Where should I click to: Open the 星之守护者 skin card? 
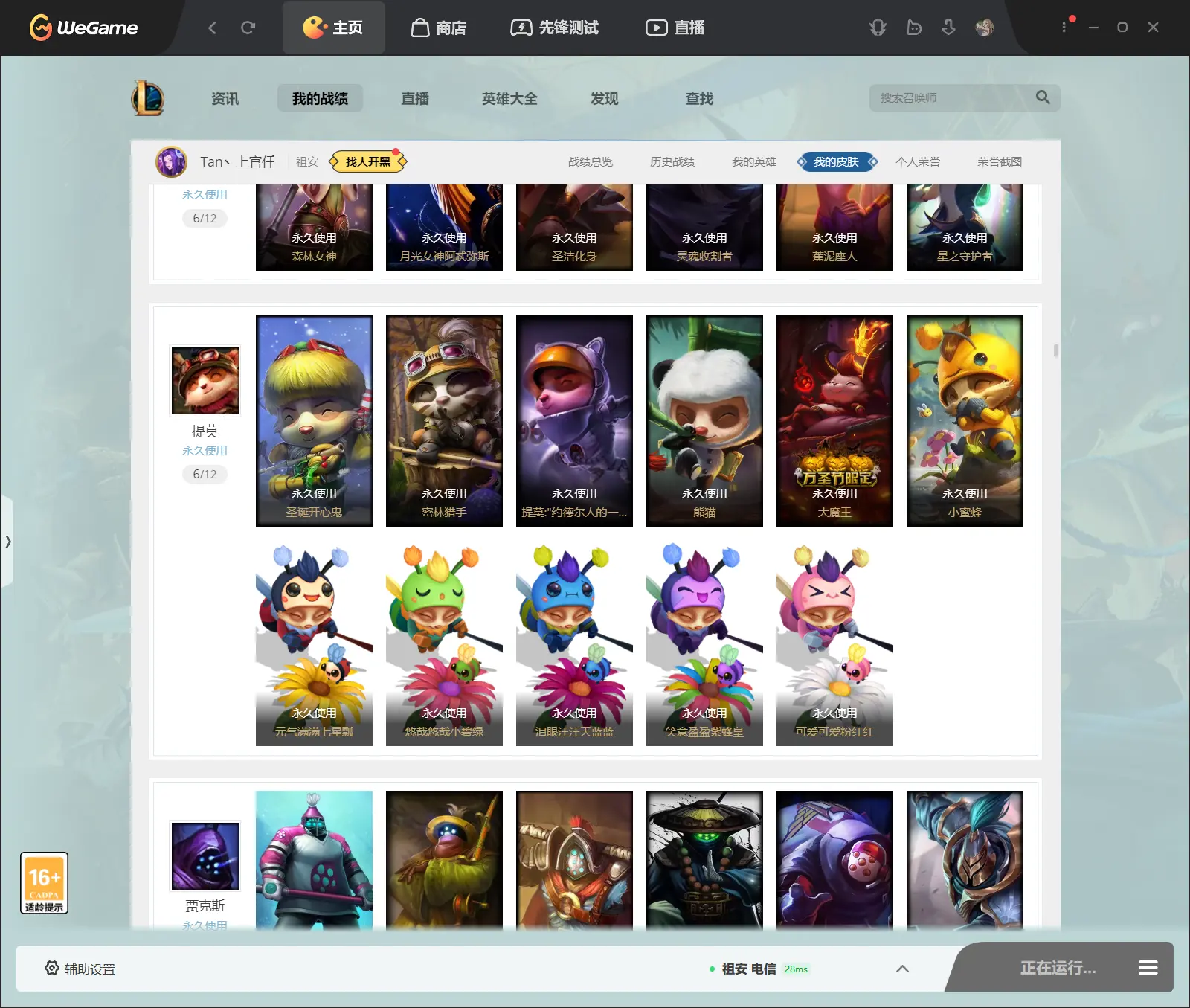point(965,228)
